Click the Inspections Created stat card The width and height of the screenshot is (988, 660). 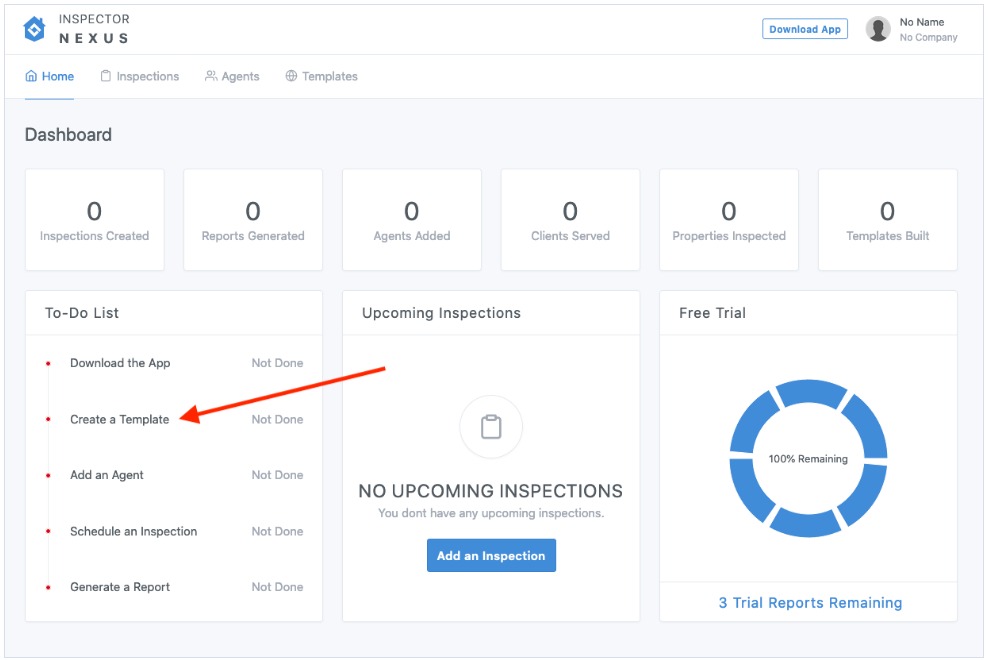click(94, 220)
